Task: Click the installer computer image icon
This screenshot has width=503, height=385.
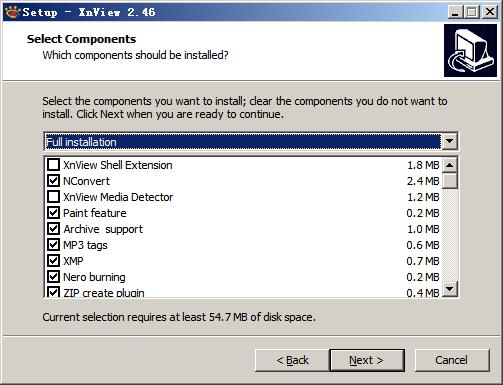Action: [x=470, y=51]
